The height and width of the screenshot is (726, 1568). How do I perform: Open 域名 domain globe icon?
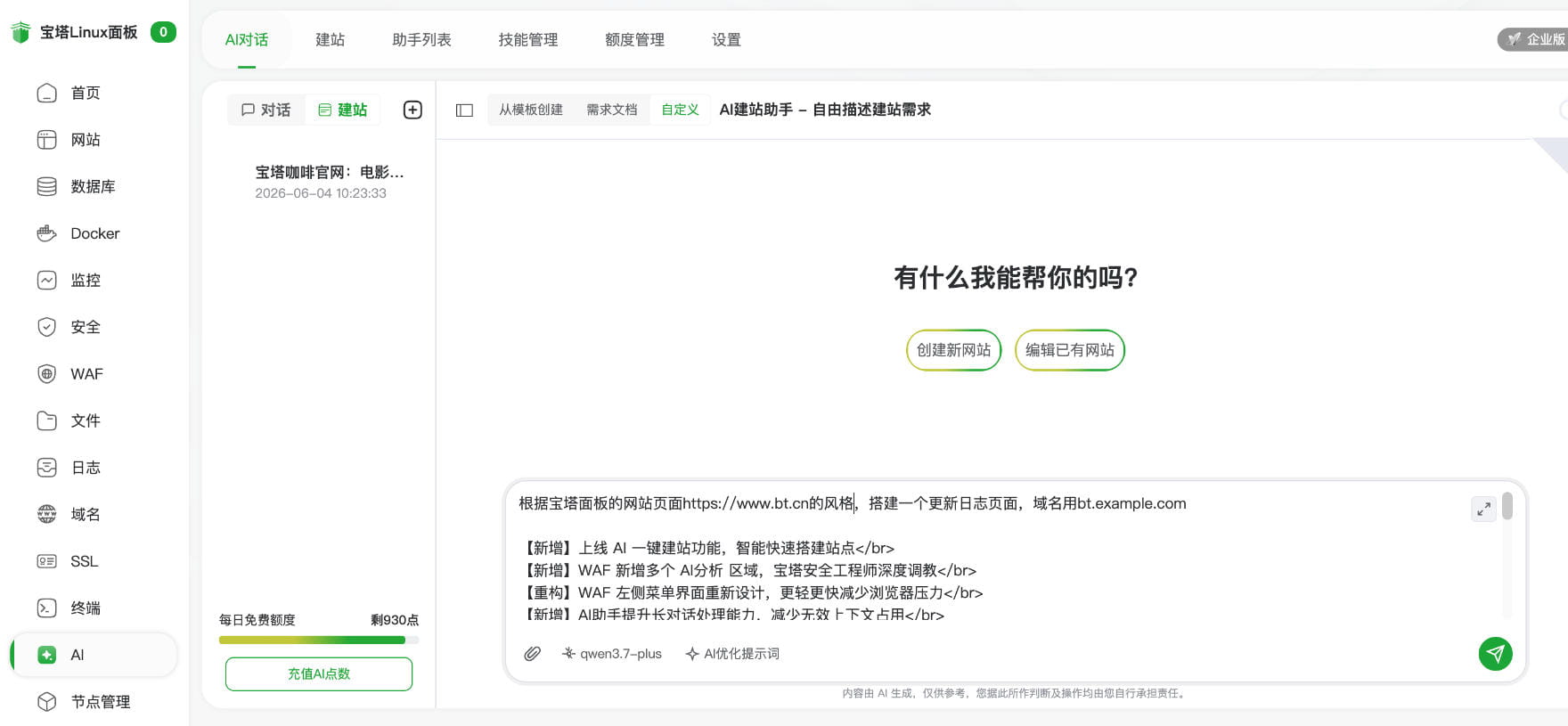(x=47, y=514)
